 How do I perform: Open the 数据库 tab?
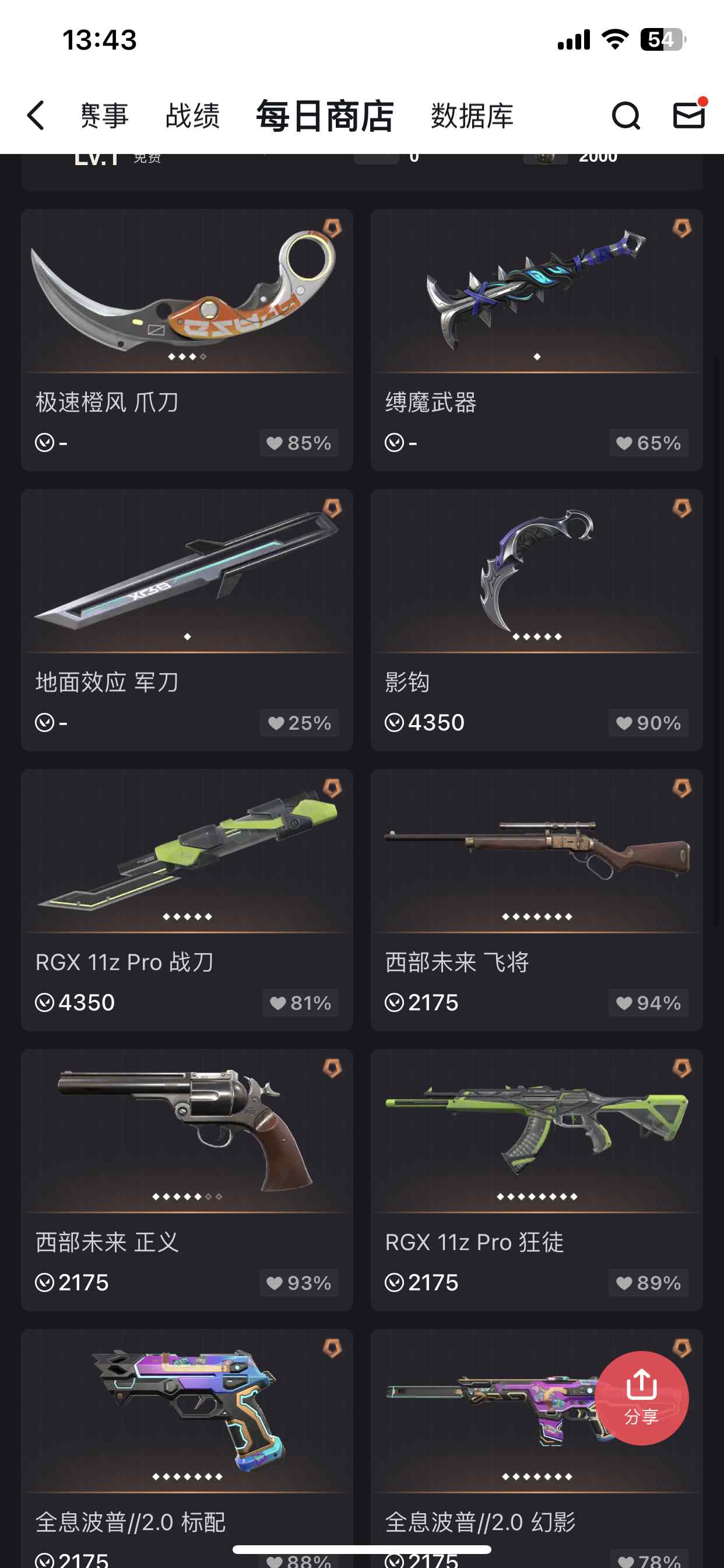pos(472,116)
